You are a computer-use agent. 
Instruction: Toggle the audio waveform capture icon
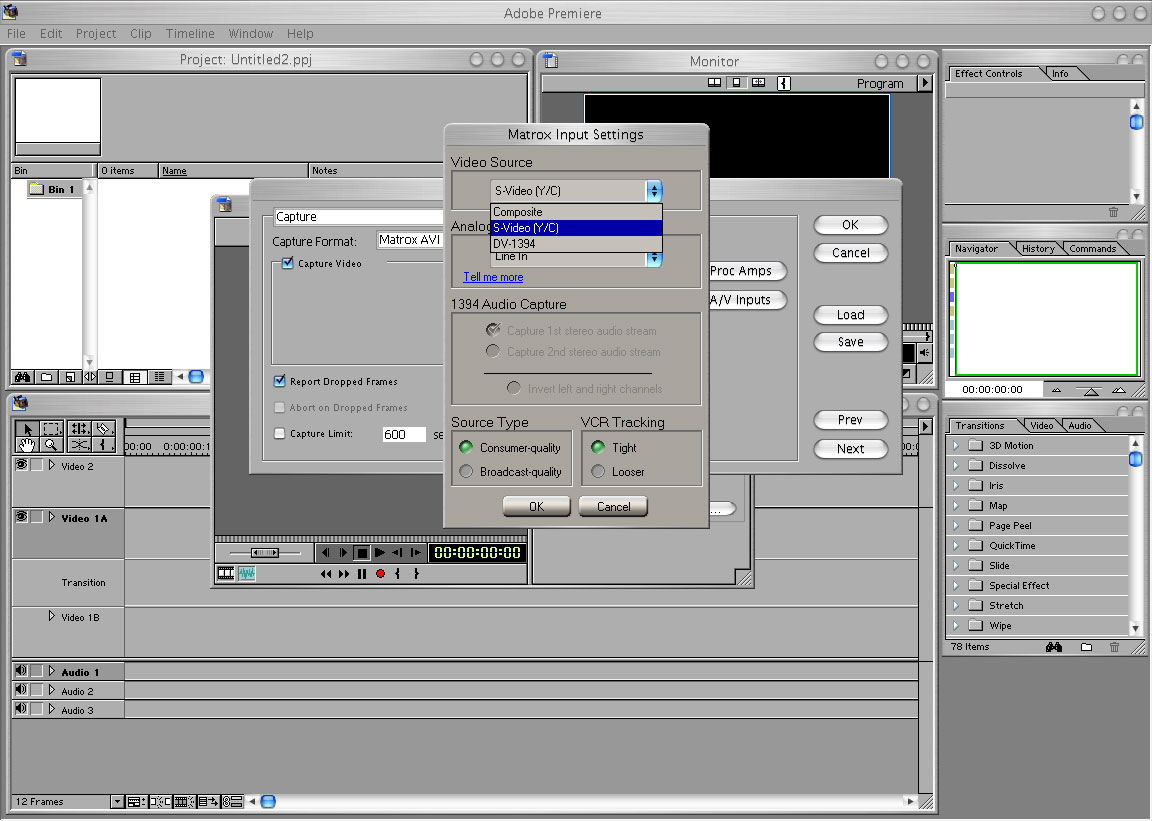tap(246, 573)
